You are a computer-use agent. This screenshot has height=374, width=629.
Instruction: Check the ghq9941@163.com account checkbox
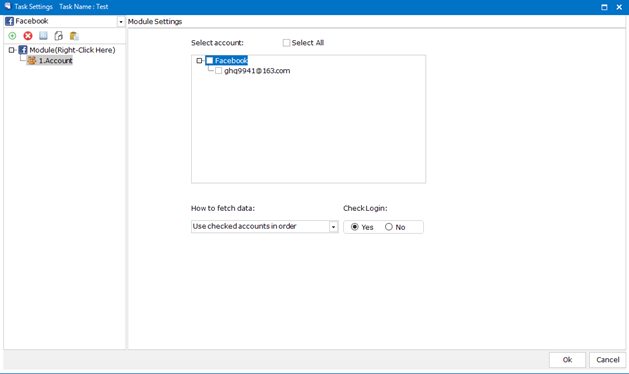pyautogui.click(x=219, y=71)
